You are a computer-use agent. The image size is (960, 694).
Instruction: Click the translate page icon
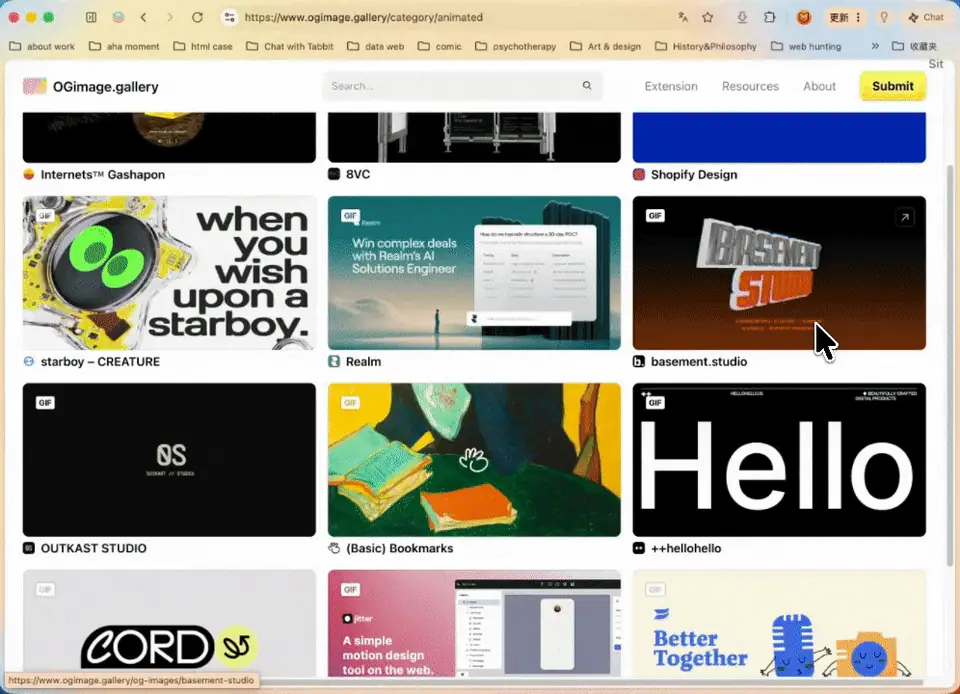click(x=683, y=17)
